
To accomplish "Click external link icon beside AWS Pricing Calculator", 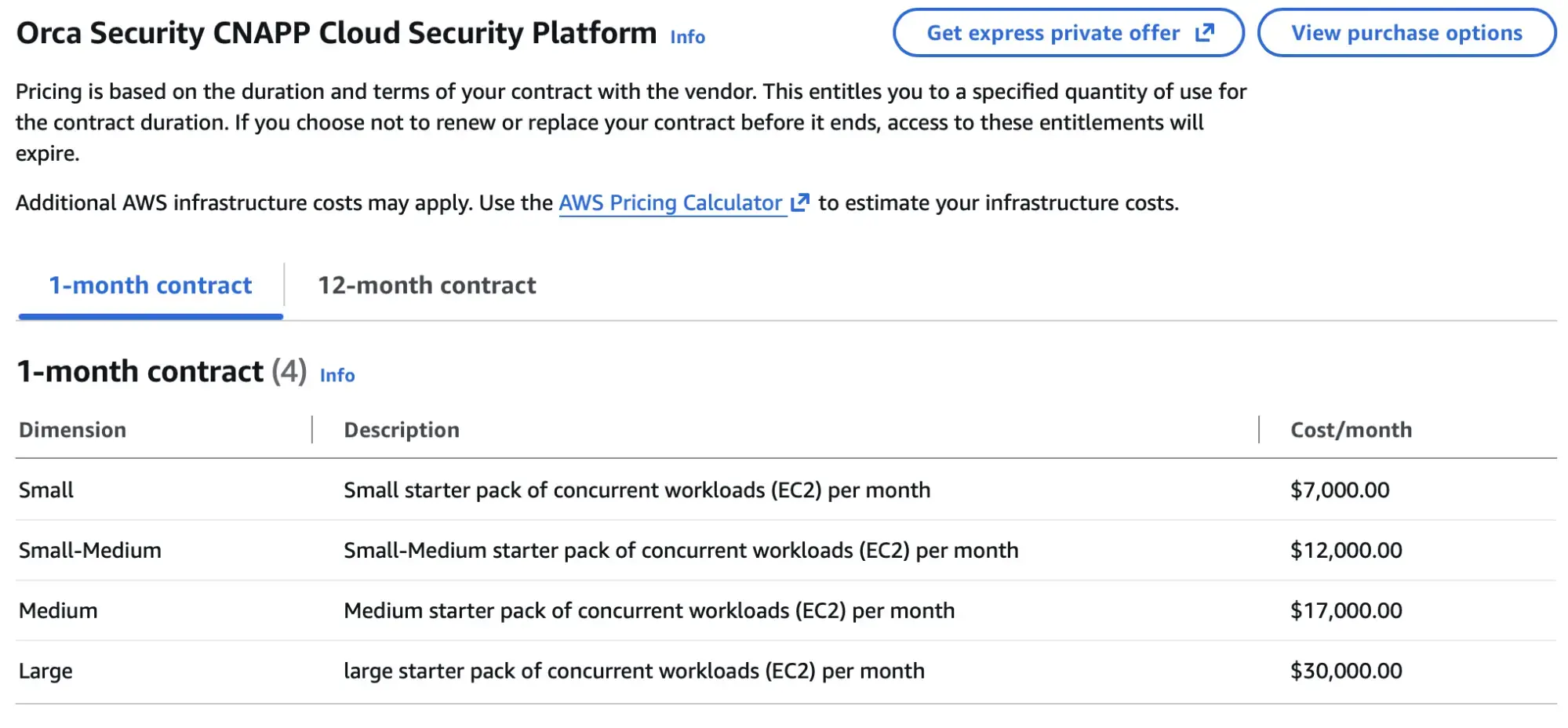I will [x=799, y=202].
